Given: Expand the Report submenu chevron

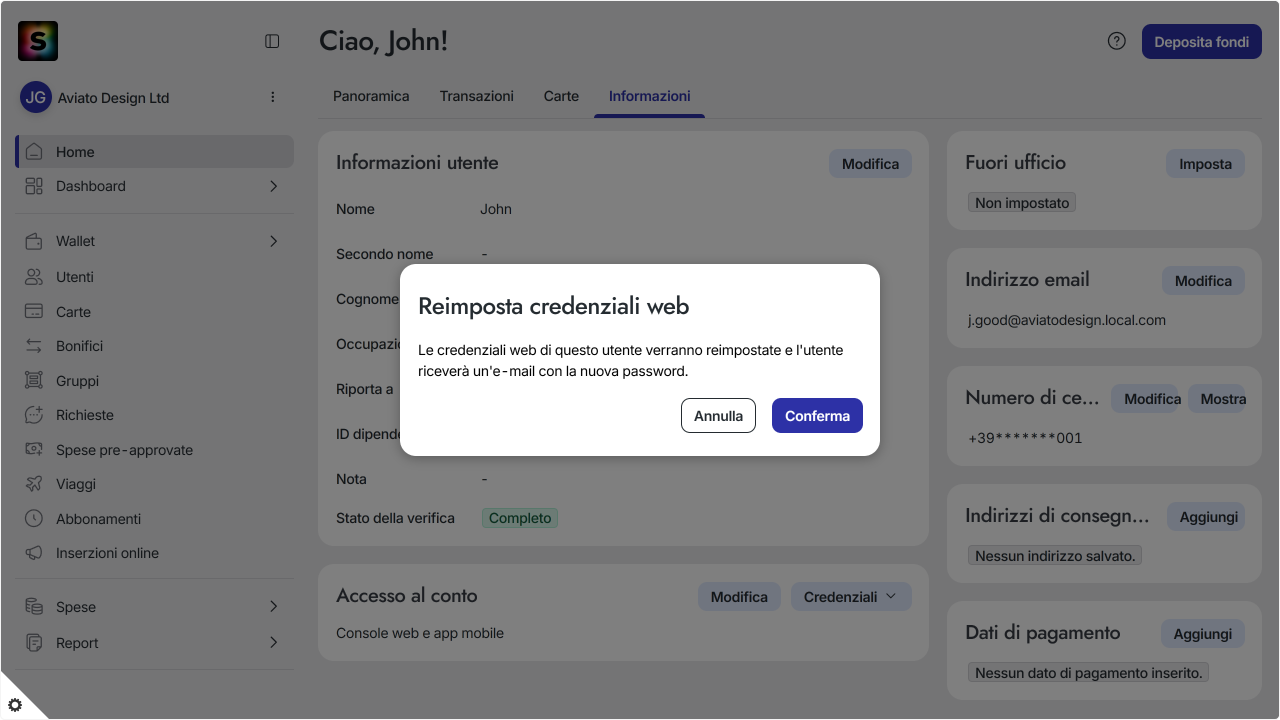Looking at the screenshot, I should pos(273,643).
